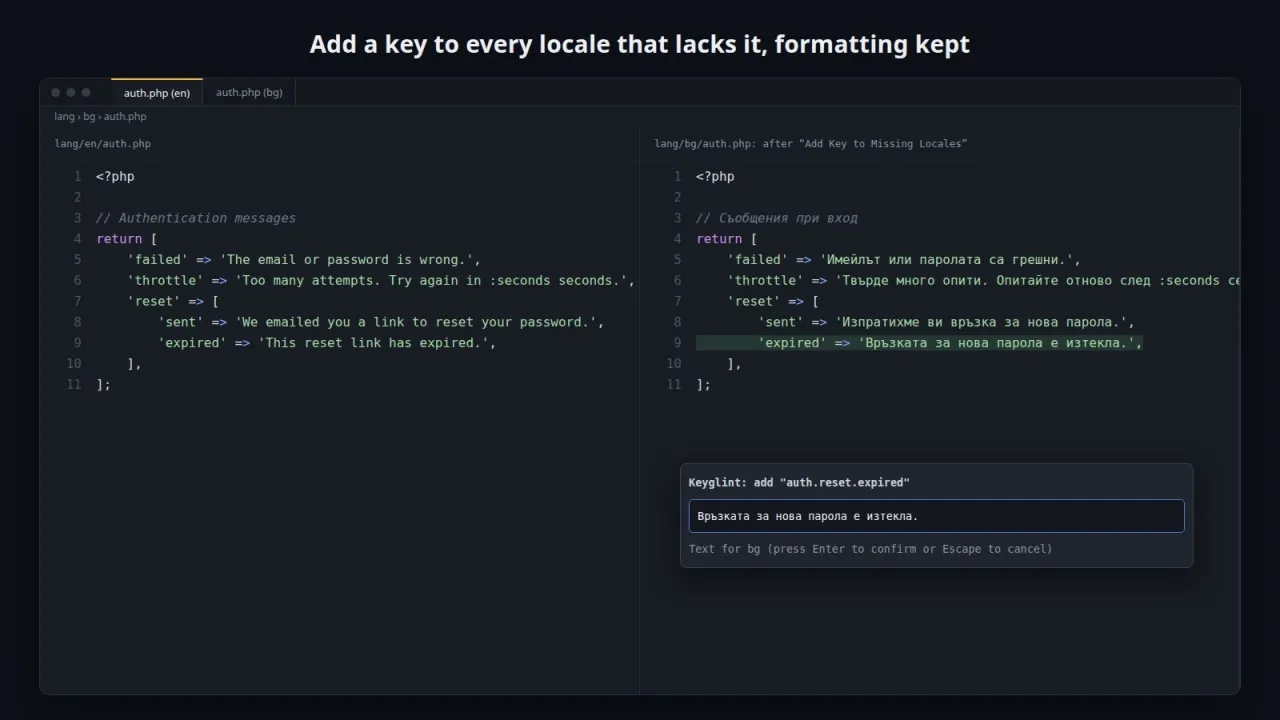Click the '// Authentication messages' comment line
The width and height of the screenshot is (1280, 720).
(x=196, y=218)
